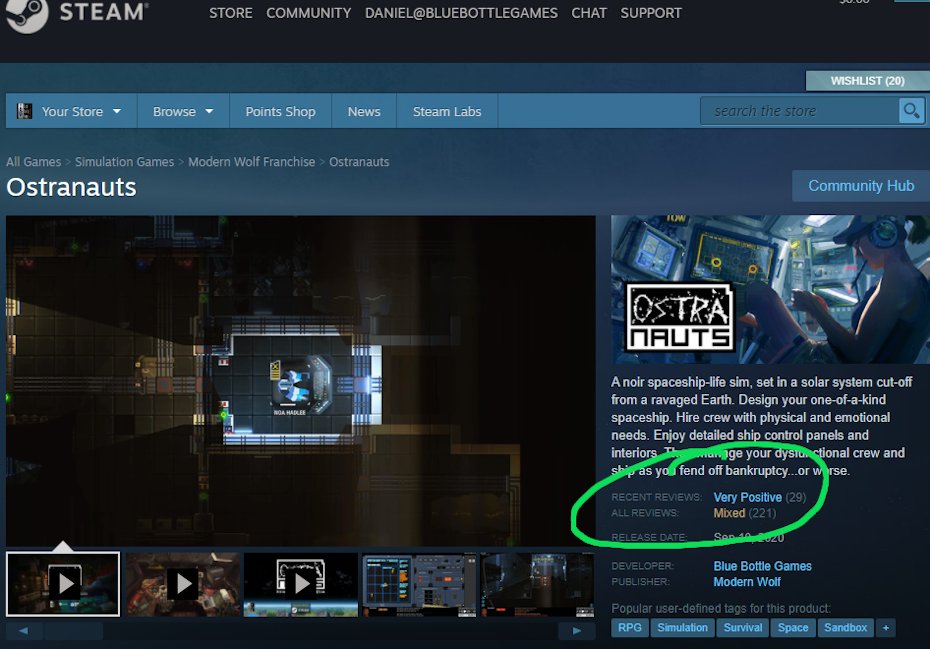Screen dimensions: 930x649
Task: Play the third video thumbnail
Action: pyautogui.click(x=301, y=584)
